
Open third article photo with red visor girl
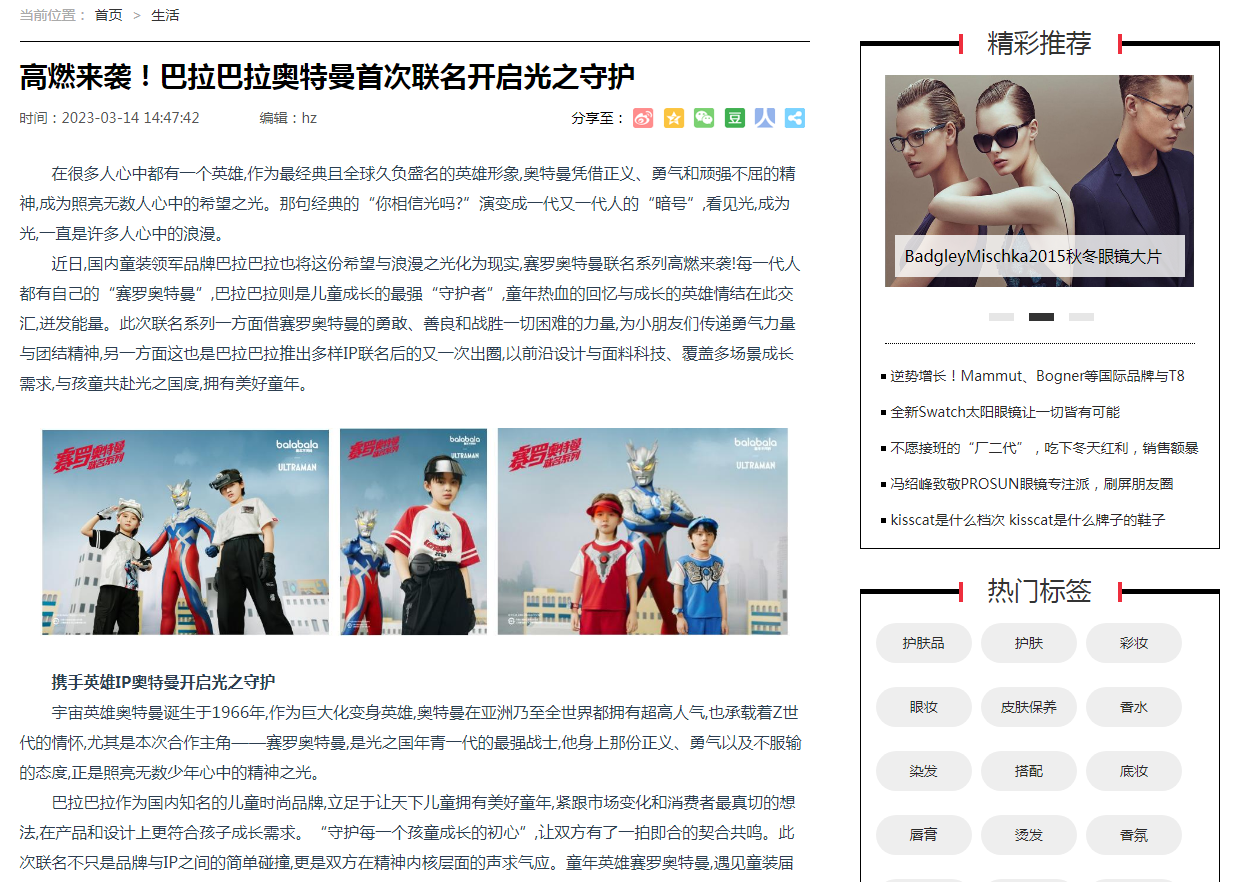pos(643,532)
